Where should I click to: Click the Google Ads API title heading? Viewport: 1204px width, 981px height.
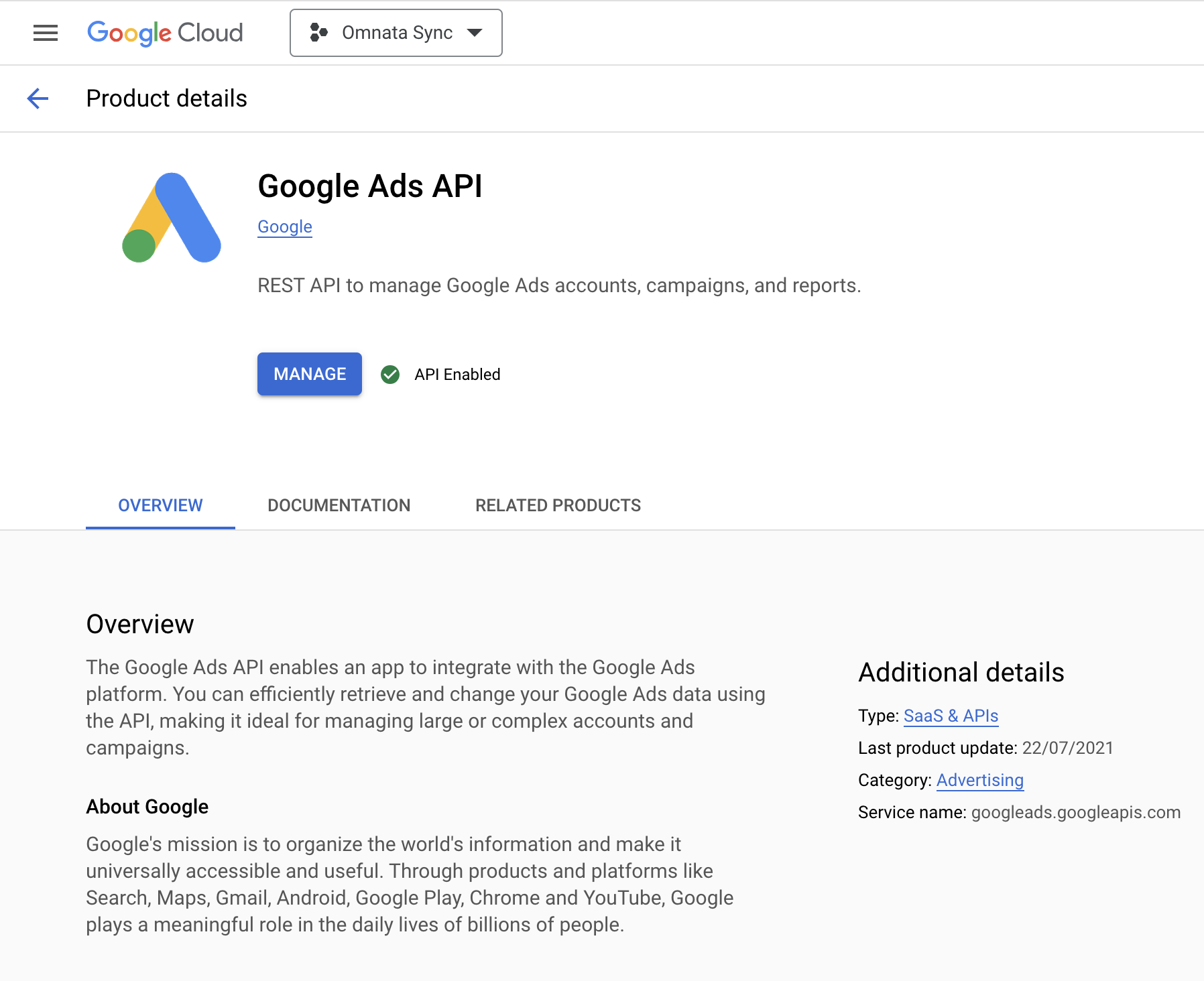[x=370, y=186]
